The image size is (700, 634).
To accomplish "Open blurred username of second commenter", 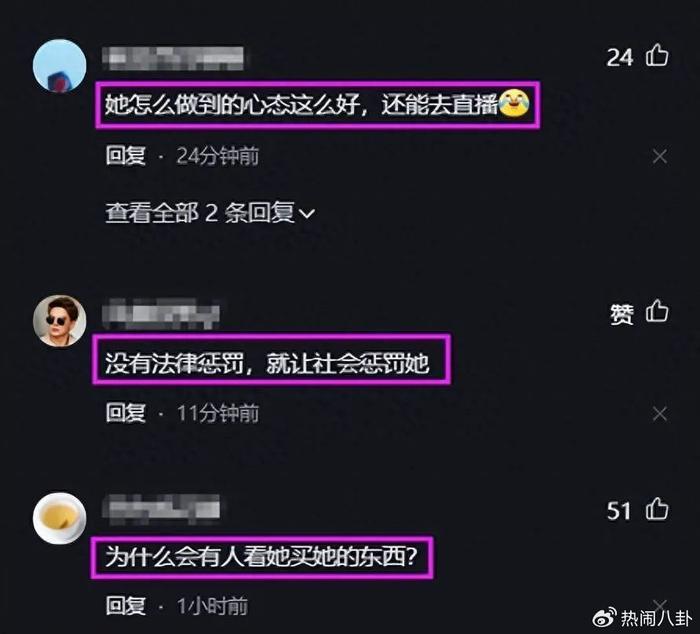I will click(x=161, y=313).
